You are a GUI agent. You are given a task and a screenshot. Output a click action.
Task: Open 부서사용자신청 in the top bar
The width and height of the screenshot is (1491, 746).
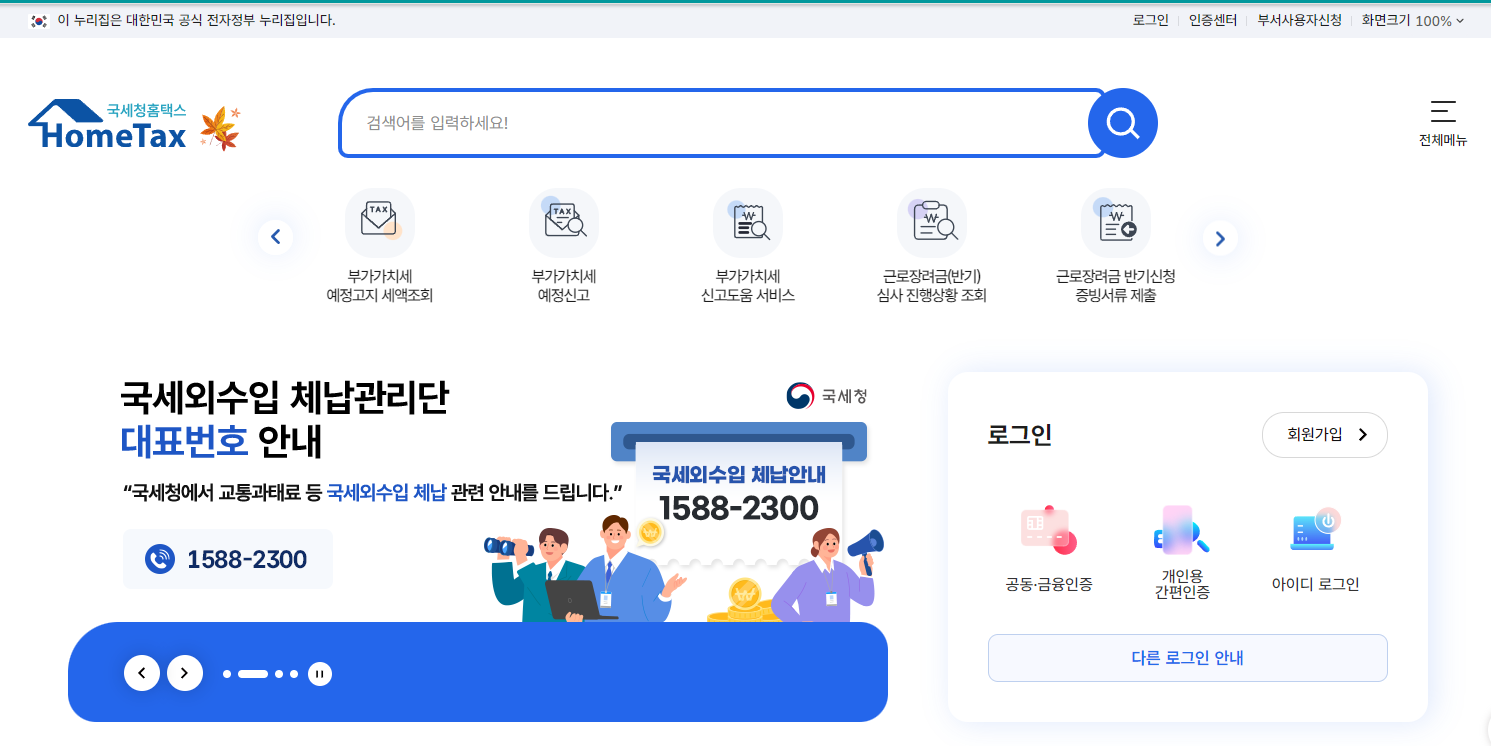tap(1299, 20)
